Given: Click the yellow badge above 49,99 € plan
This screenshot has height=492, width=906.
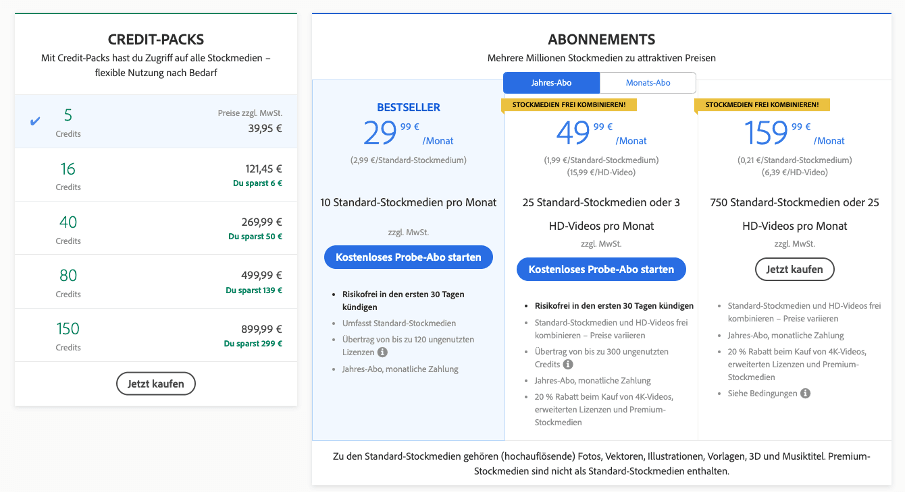Looking at the screenshot, I should click(569, 104).
